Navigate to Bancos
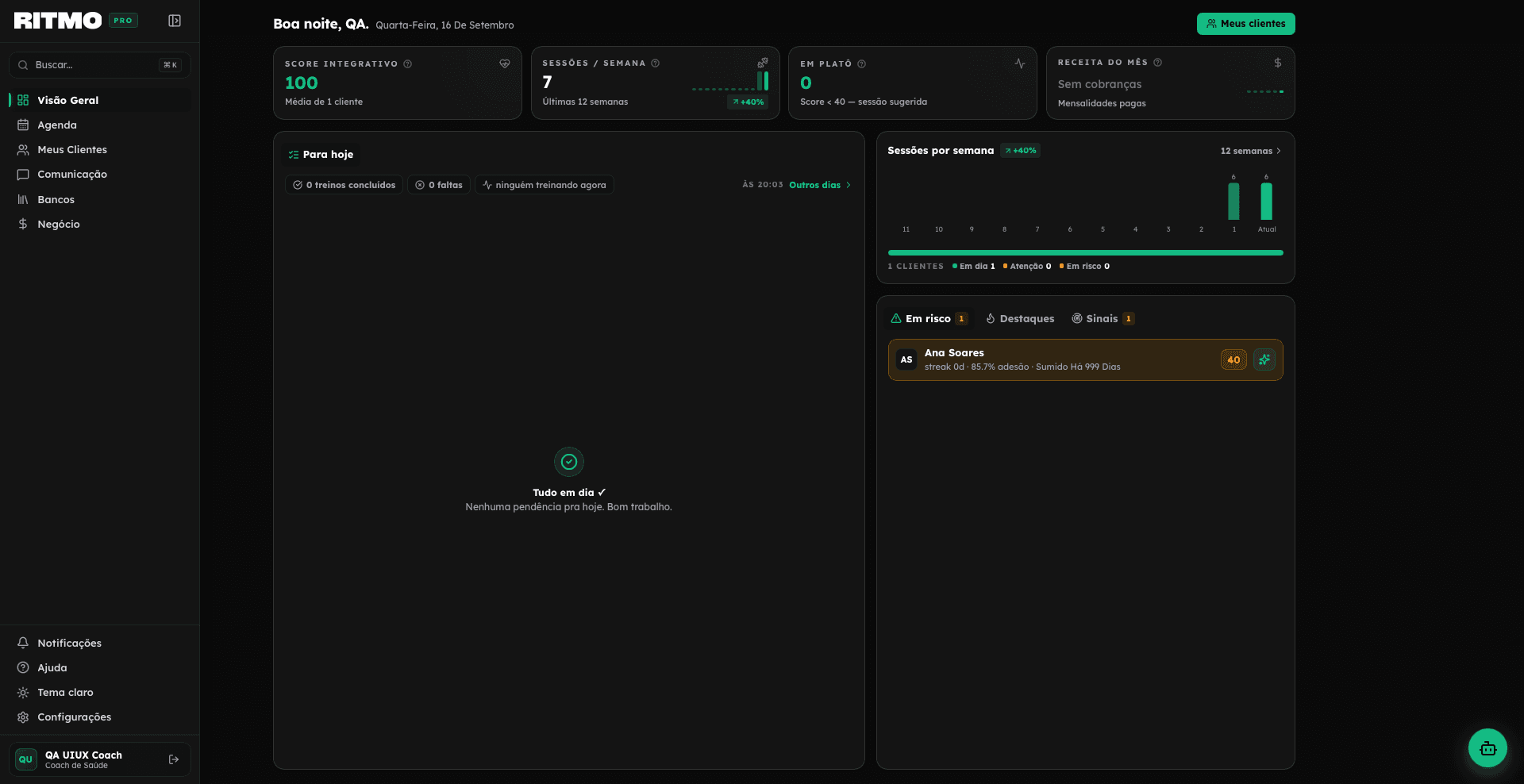This screenshot has height=784, width=1524. 100,199
